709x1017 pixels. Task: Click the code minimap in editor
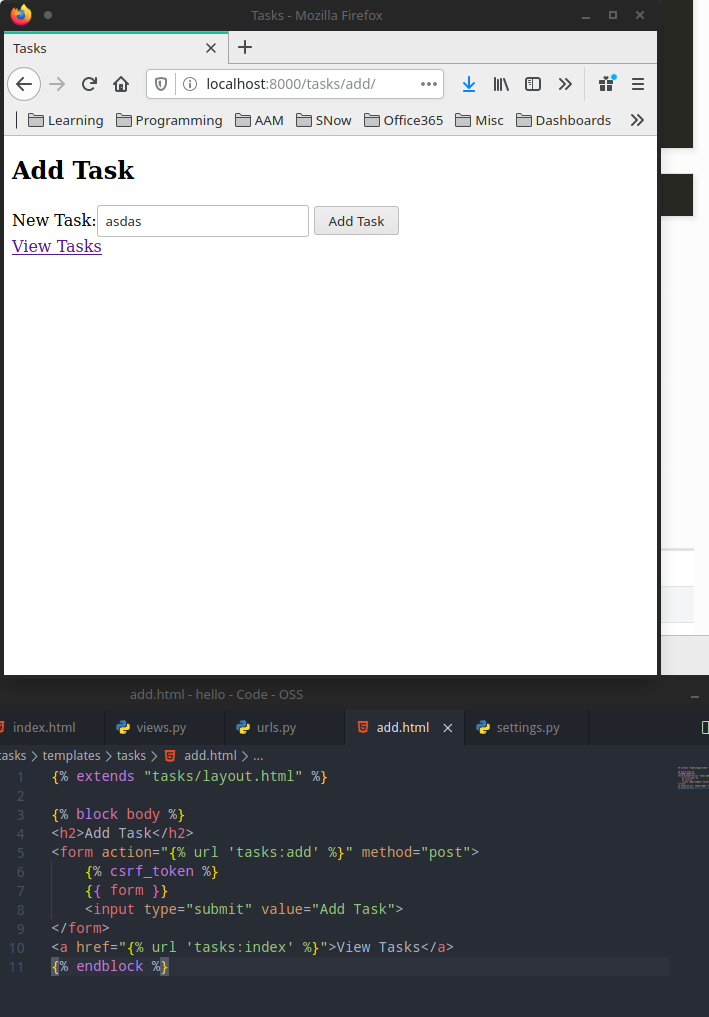[x=692, y=778]
